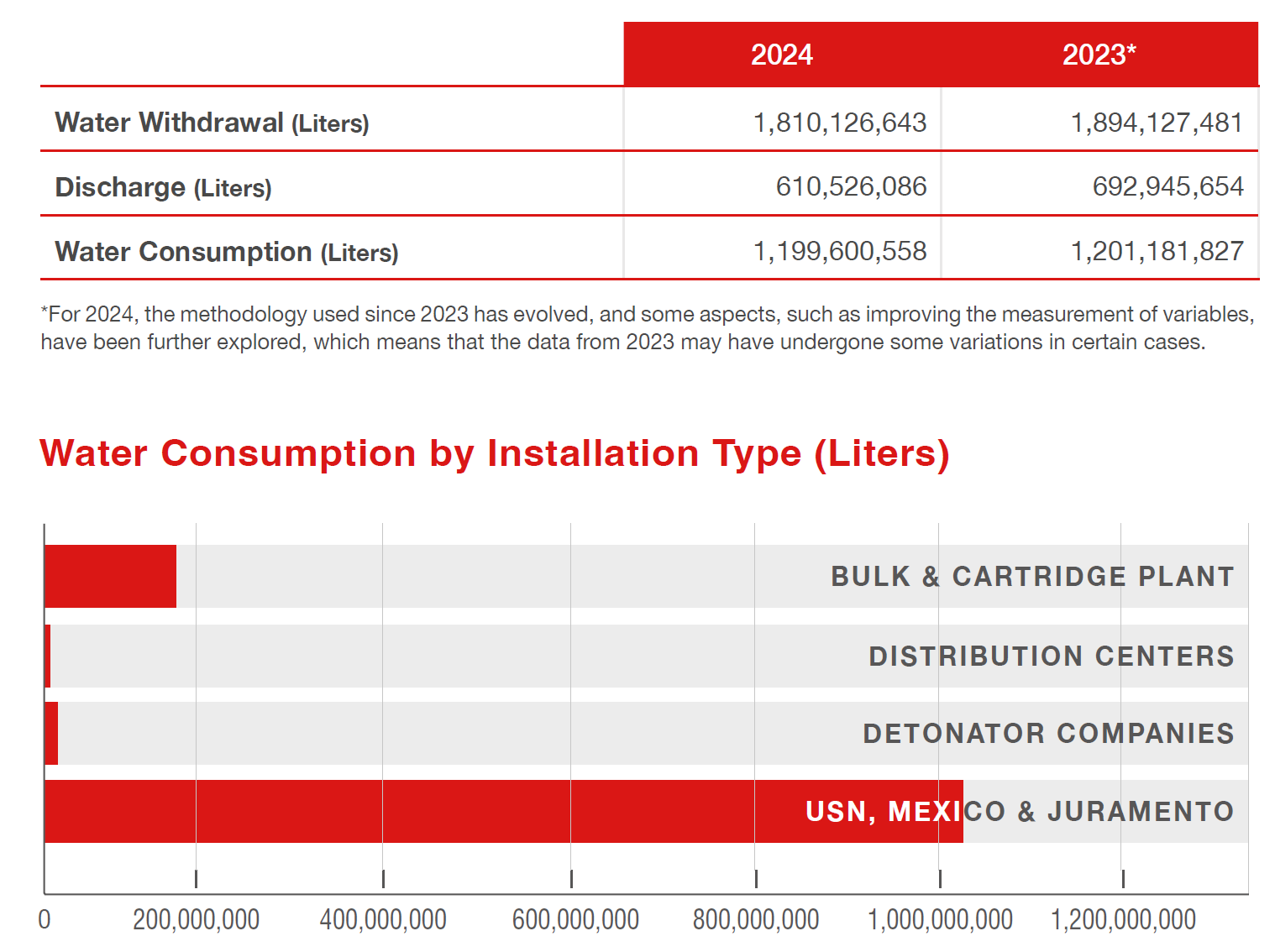The image size is (1275, 952).
Task: Click the 2023* column header
Action: pos(1099,55)
